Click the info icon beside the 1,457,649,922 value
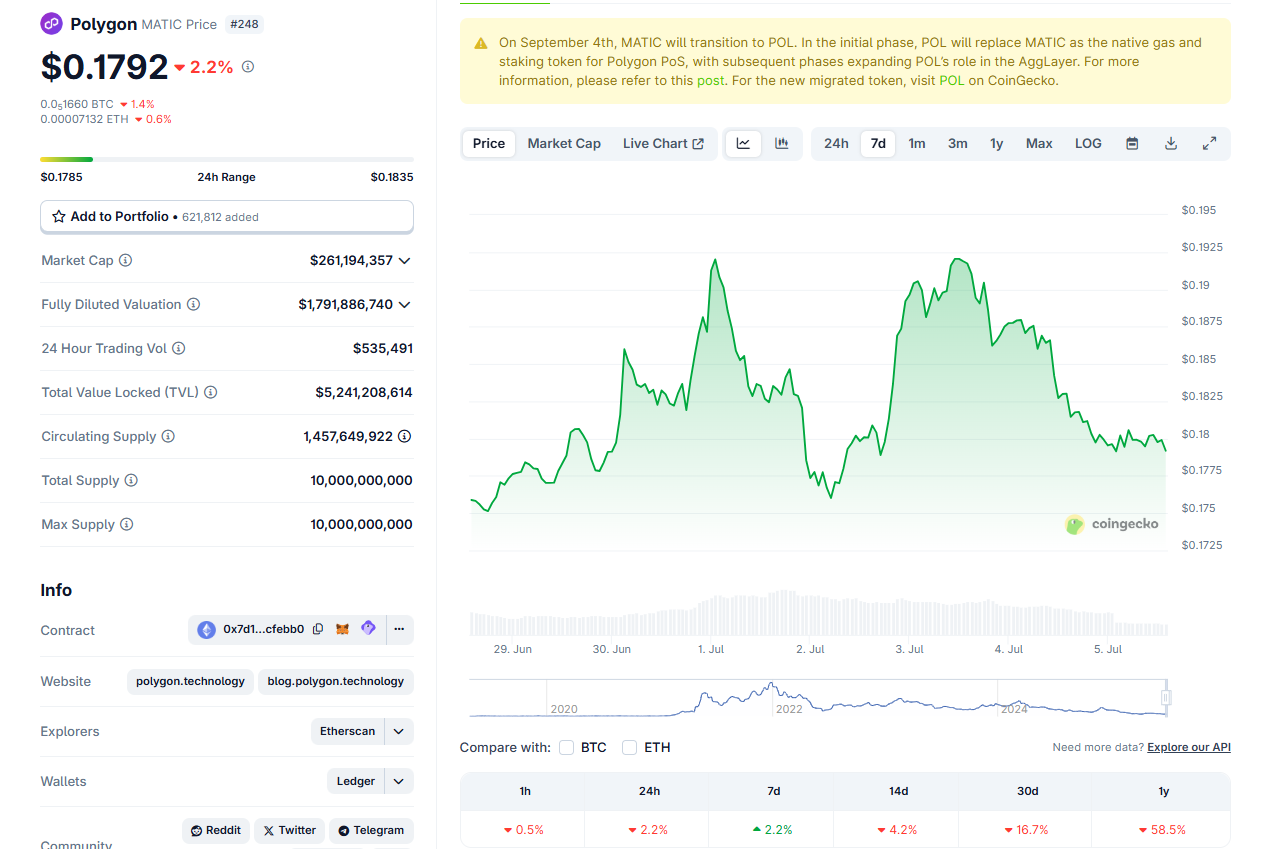 [x=404, y=436]
